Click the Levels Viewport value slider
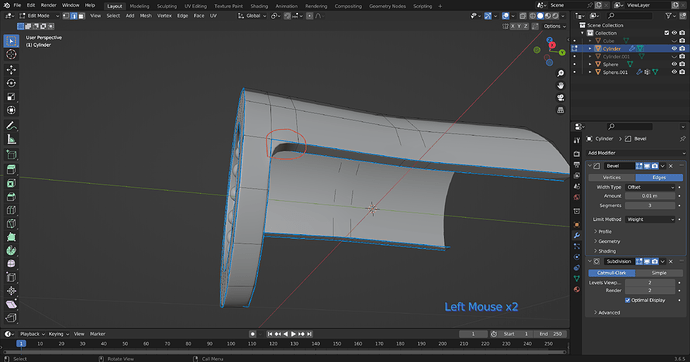 tap(650, 283)
